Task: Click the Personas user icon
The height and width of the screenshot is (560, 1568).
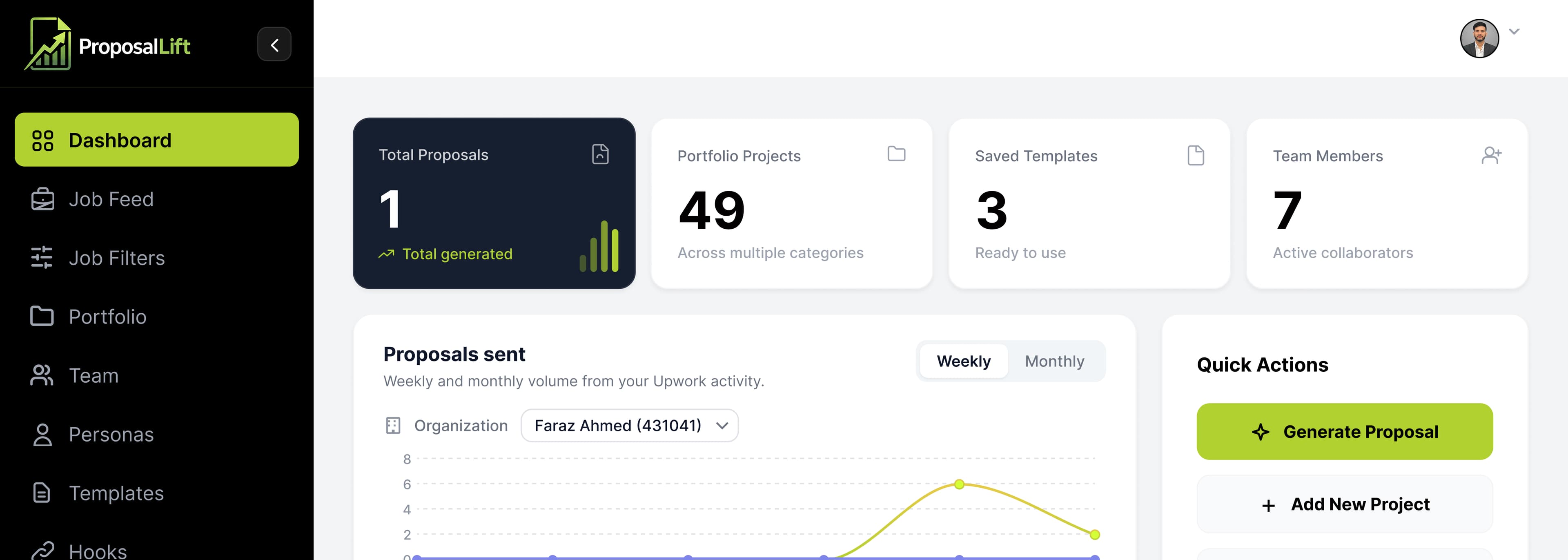Action: pos(42,434)
